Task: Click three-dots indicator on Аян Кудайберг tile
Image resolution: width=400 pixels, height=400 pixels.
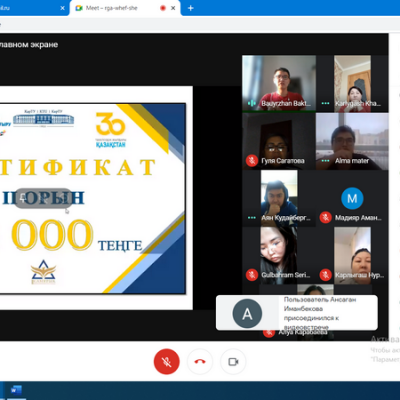Action: [252, 218]
